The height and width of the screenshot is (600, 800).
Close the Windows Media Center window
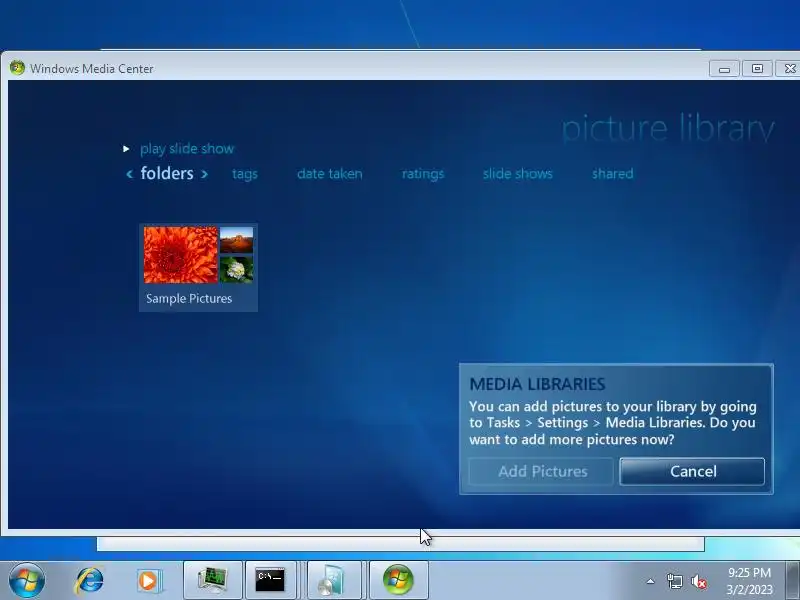788,69
